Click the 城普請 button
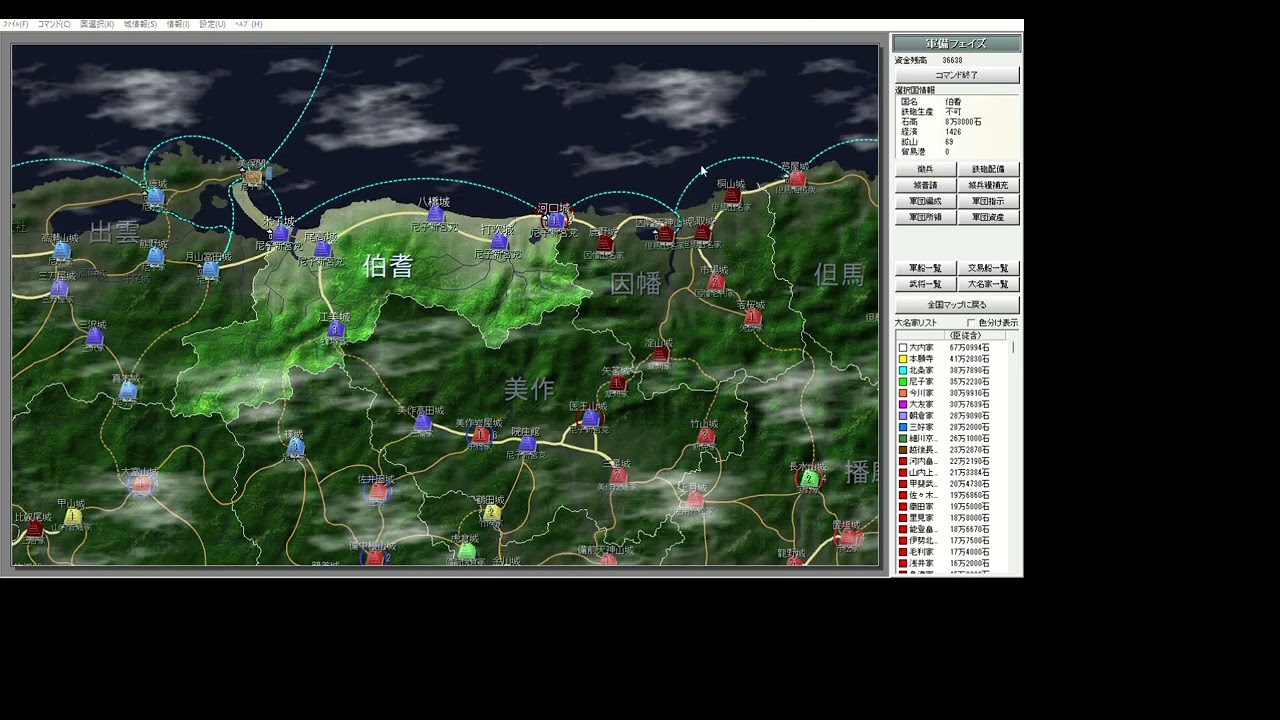Viewport: 1280px width, 720px height. click(925, 185)
